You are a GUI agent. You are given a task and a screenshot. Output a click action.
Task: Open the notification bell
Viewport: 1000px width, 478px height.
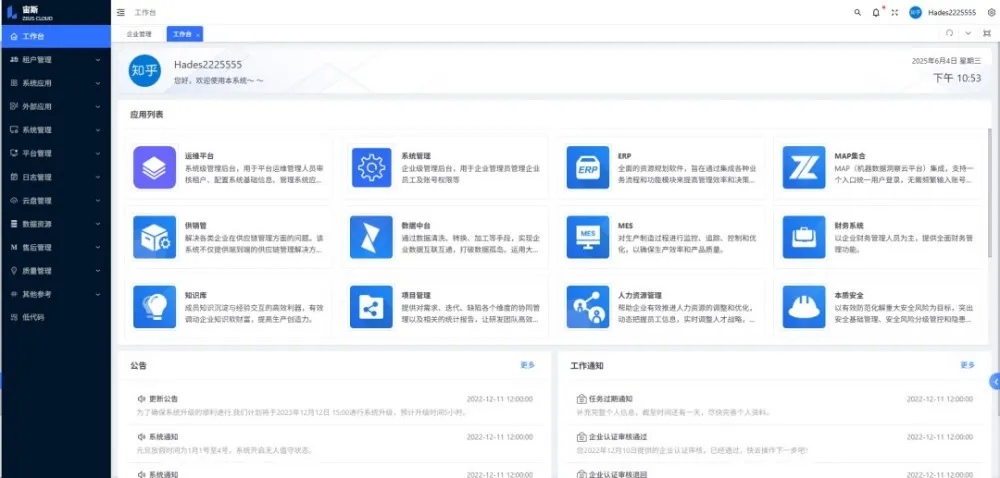point(876,12)
